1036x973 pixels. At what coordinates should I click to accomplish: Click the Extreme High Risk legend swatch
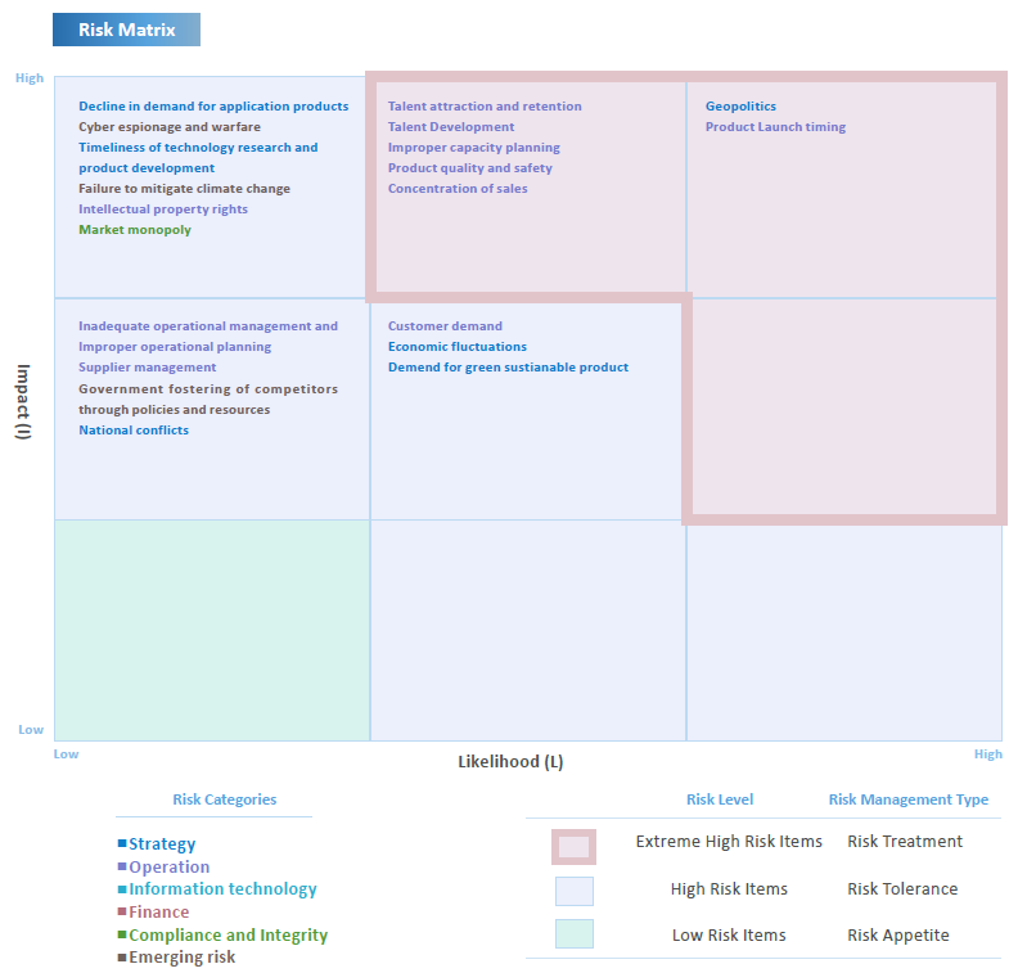click(574, 847)
